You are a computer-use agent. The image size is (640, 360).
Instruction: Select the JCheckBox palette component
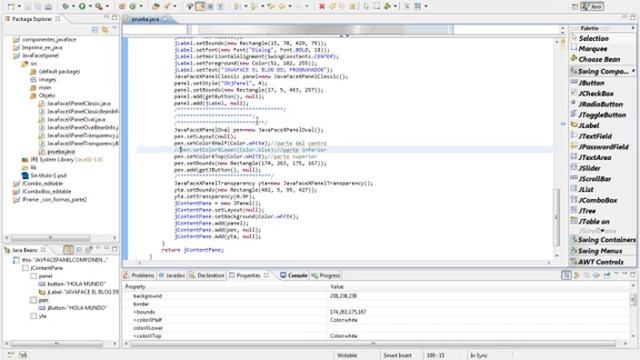coord(596,93)
